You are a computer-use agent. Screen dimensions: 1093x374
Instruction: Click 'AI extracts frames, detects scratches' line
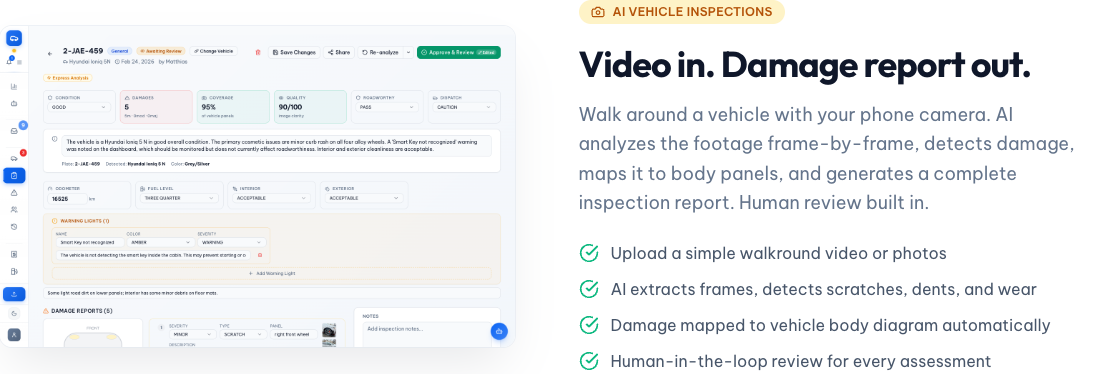823,289
